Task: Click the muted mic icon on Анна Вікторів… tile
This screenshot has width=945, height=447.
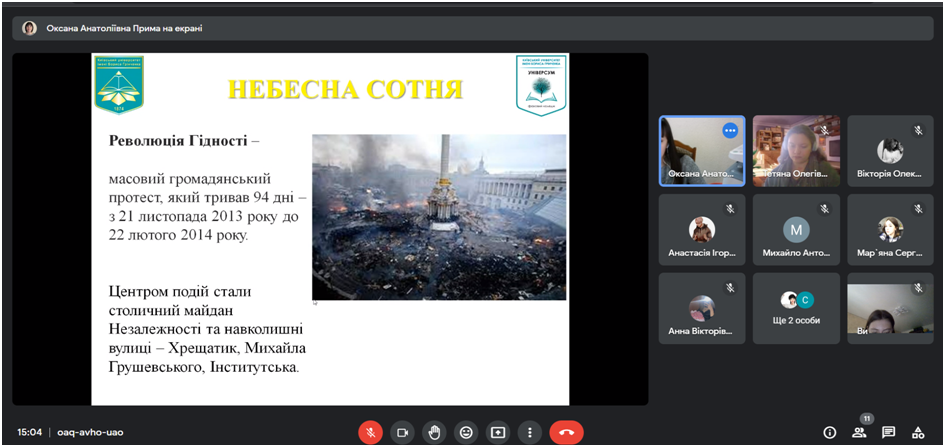Action: click(730, 288)
